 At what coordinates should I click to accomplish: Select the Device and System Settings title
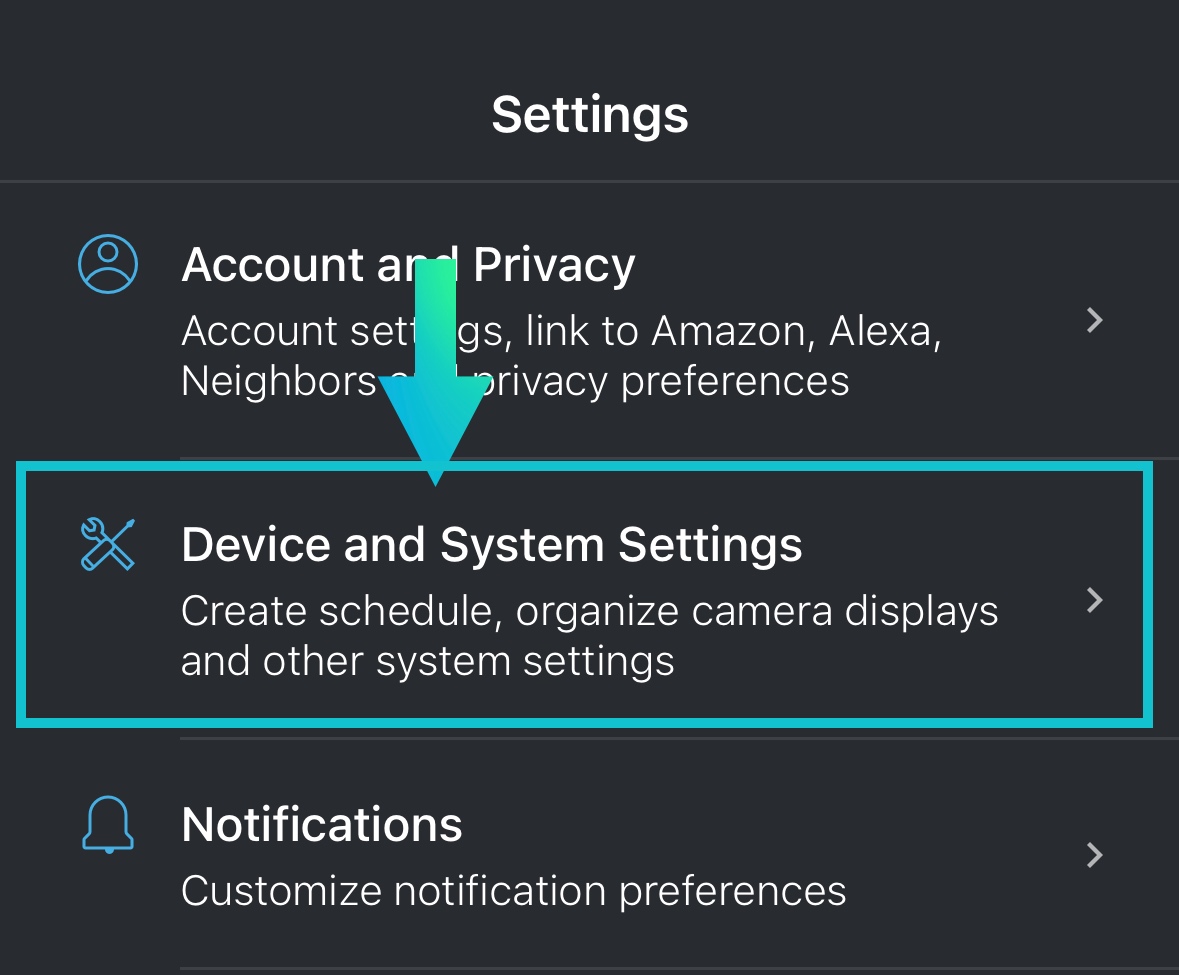coord(491,546)
